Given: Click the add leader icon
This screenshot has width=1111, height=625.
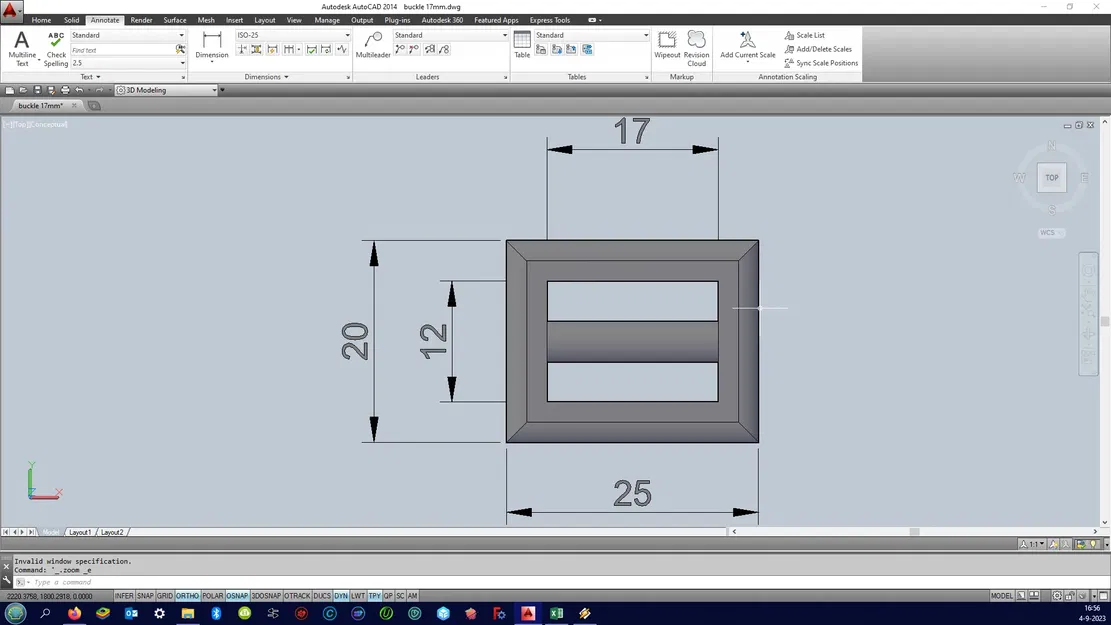Looking at the screenshot, I should pos(400,50).
